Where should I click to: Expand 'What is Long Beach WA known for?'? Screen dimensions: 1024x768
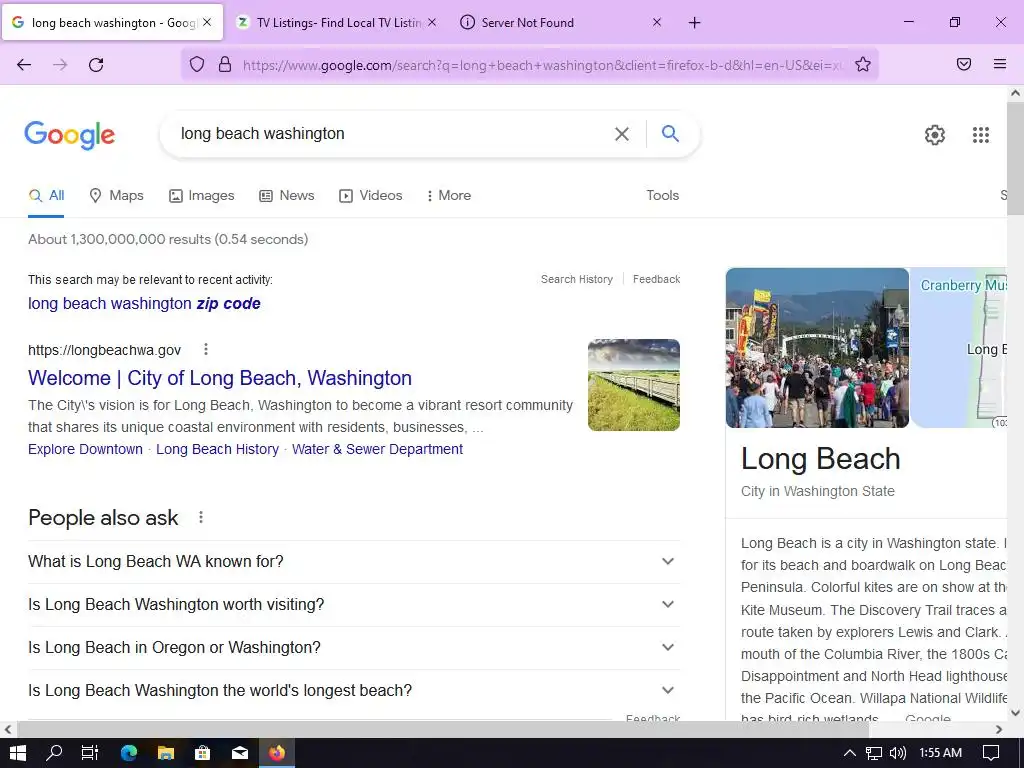click(x=353, y=562)
